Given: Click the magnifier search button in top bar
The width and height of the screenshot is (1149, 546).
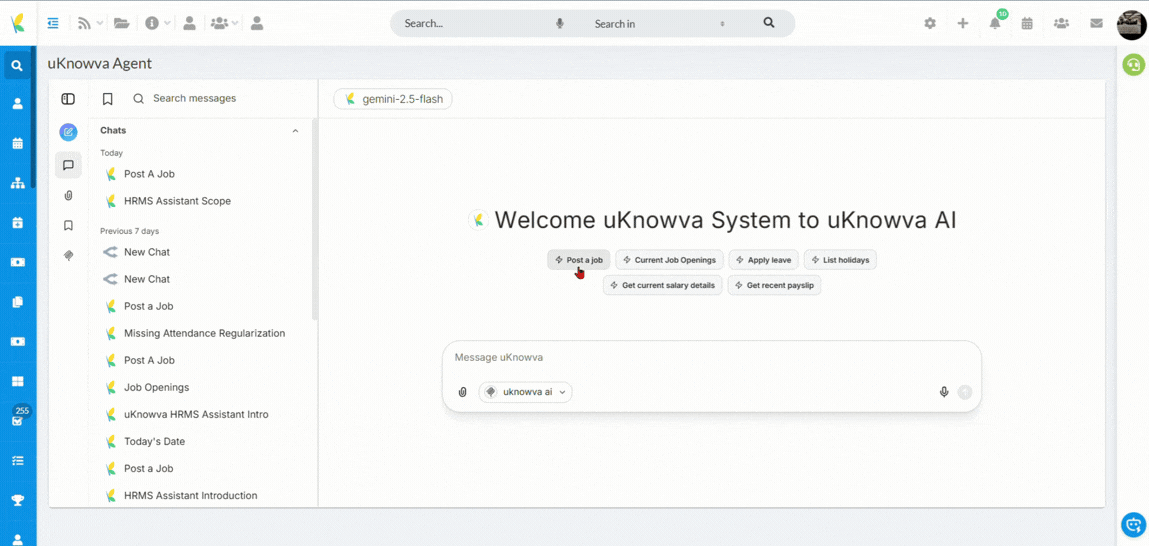Looking at the screenshot, I should point(769,23).
